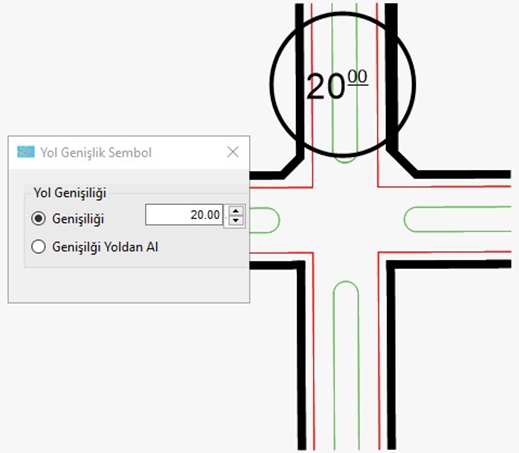Select the Genişilği Yoldan Al radio option
The image size is (519, 453).
tap(38, 247)
